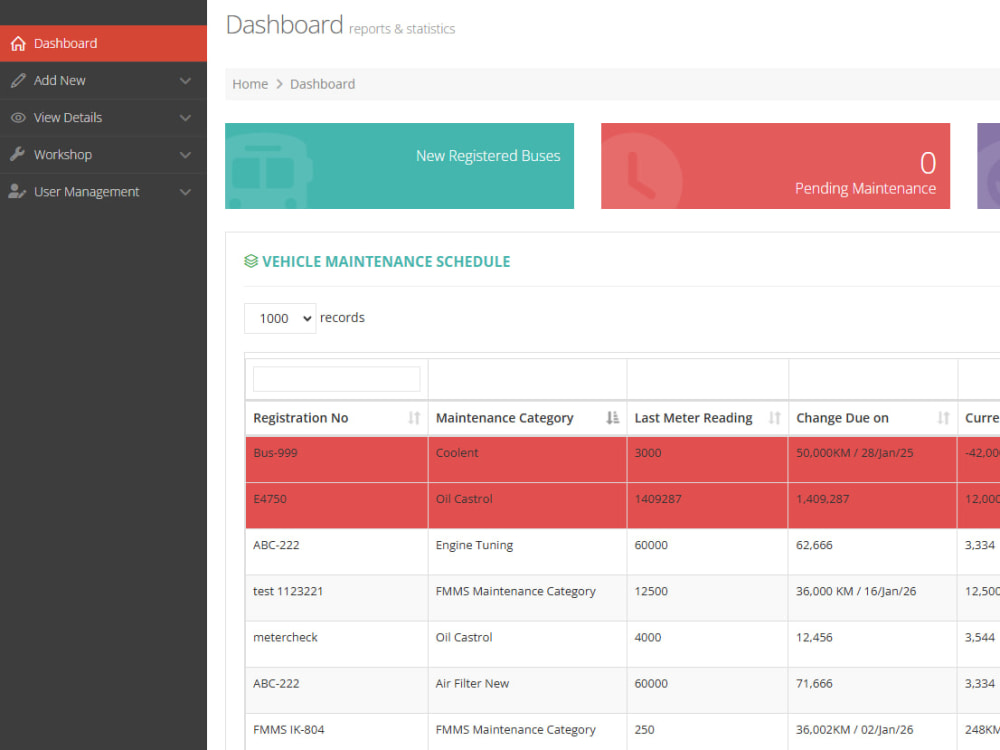This screenshot has width=1000, height=750.
Task: Open the 1000 records dropdown
Action: click(280, 318)
